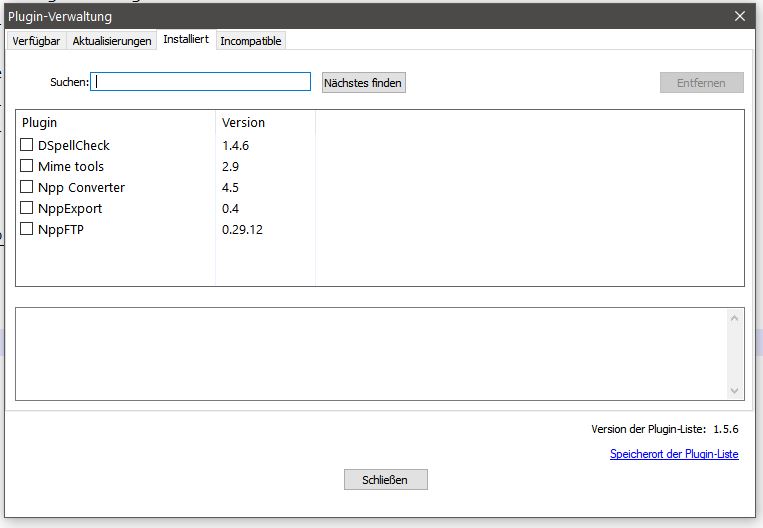Image resolution: width=763 pixels, height=528 pixels.
Task: Click the description scrollbar up arrow
Action: (735, 318)
